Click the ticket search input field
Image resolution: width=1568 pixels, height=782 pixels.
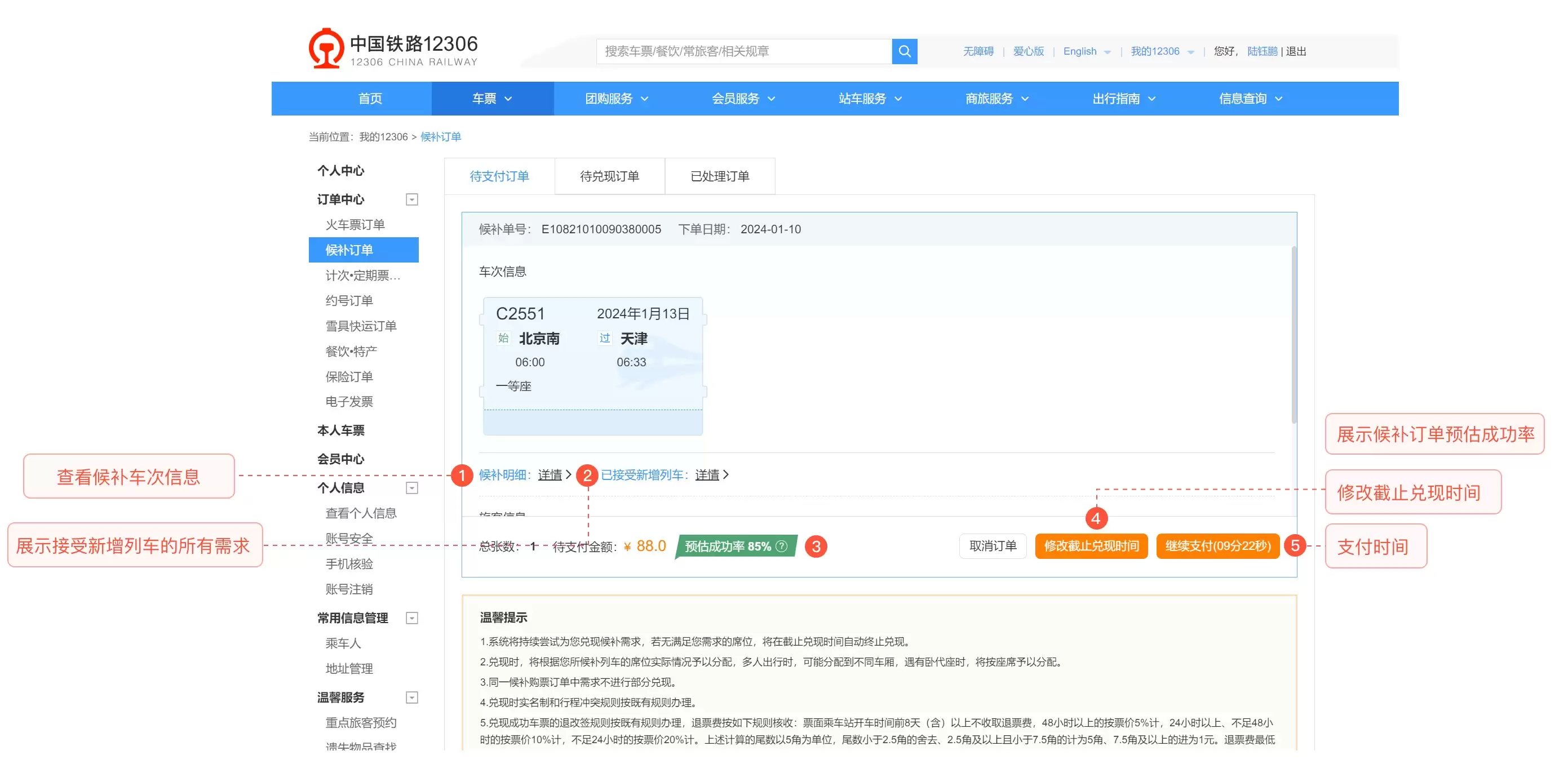[744, 51]
